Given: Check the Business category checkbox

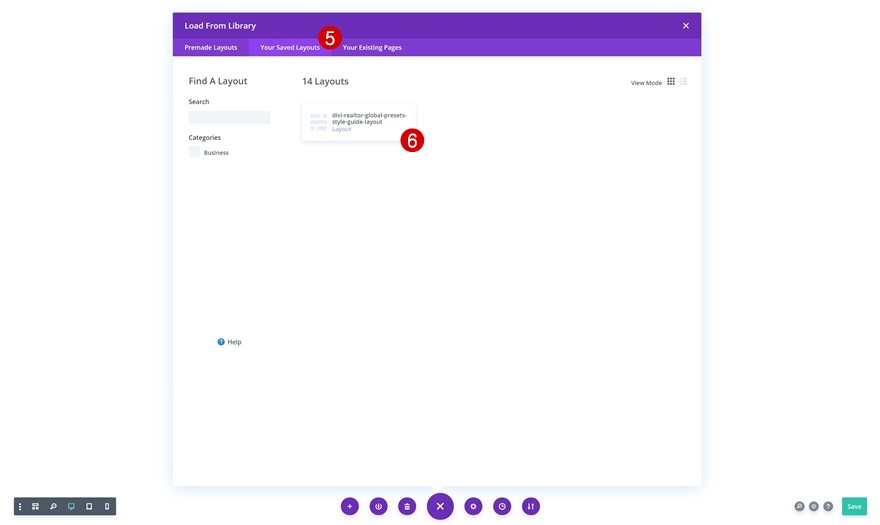Looking at the screenshot, I should pyautogui.click(x=194, y=152).
